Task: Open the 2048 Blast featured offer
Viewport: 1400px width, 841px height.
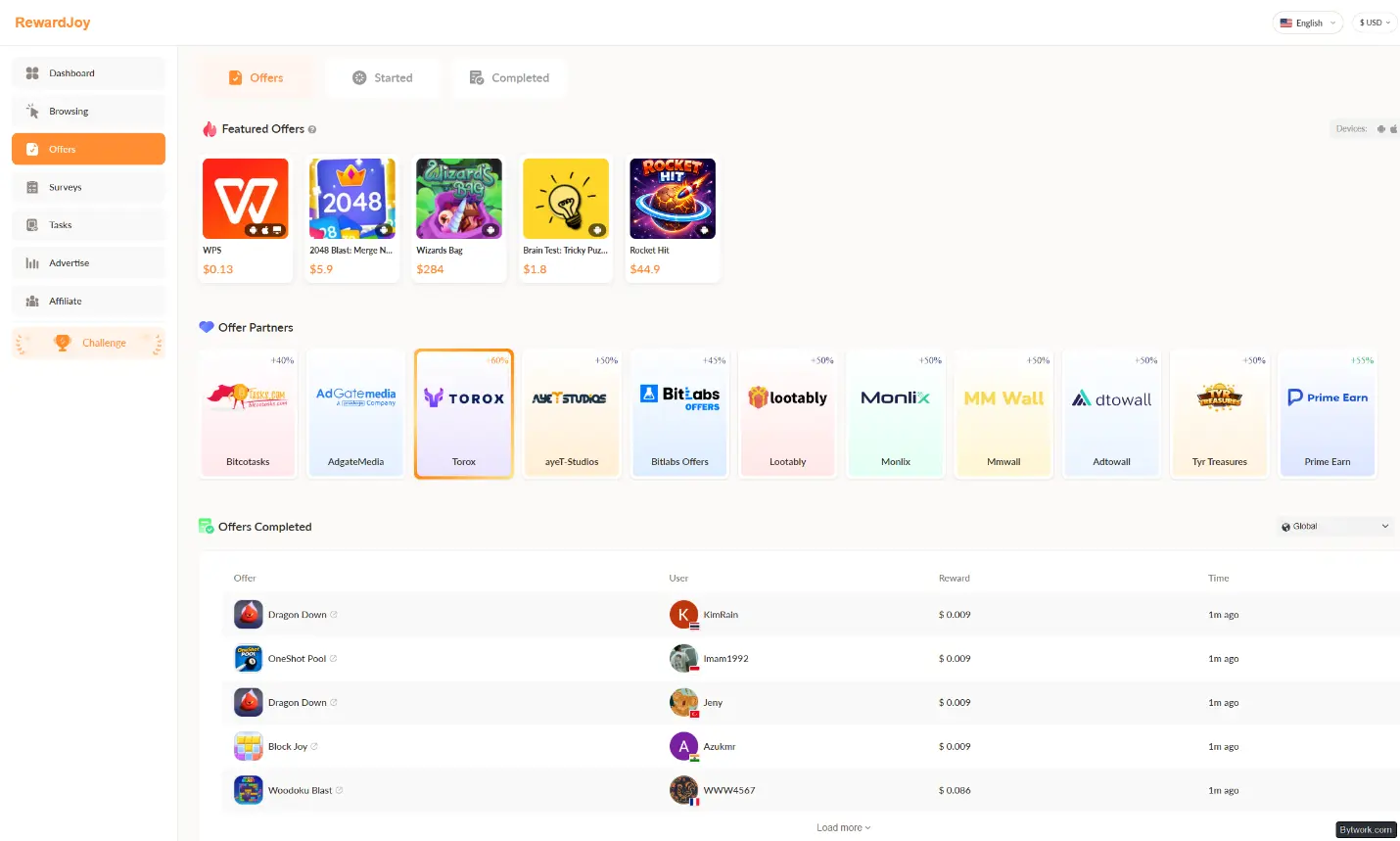Action: click(x=352, y=219)
